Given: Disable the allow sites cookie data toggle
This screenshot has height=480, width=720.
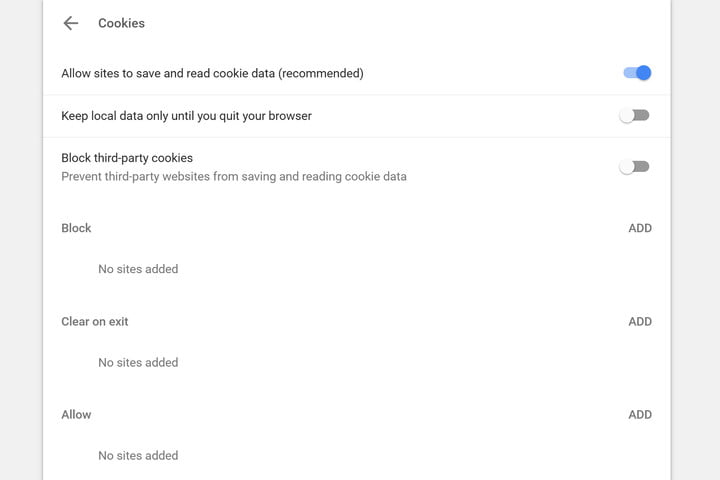Looking at the screenshot, I should (636, 73).
